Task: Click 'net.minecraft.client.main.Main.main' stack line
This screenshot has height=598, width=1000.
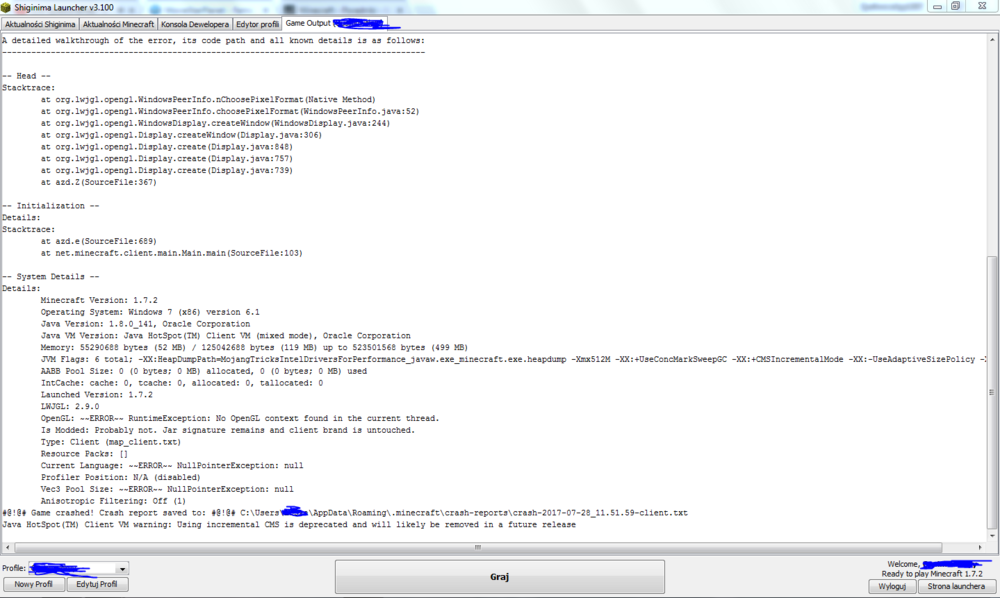Action: tap(172, 253)
